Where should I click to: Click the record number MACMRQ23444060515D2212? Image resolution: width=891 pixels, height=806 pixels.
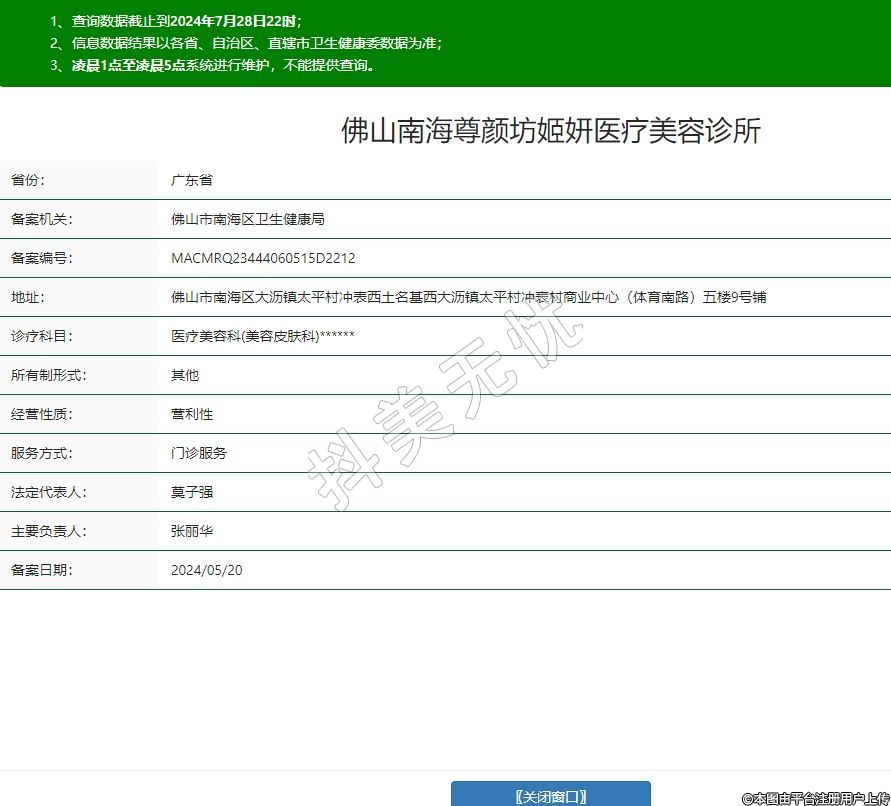point(263,258)
